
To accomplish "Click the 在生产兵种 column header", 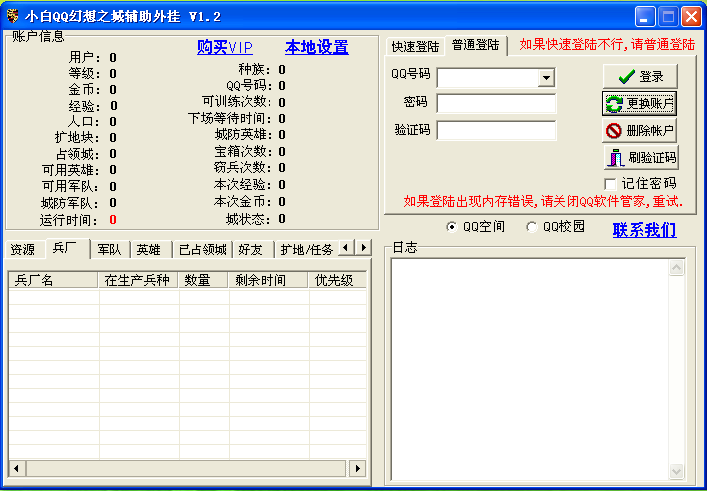I will [x=138, y=280].
